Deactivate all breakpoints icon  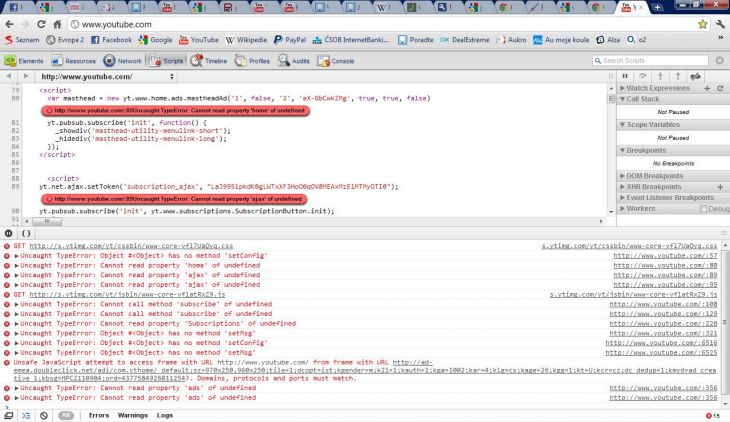pyautogui.click(x=696, y=76)
